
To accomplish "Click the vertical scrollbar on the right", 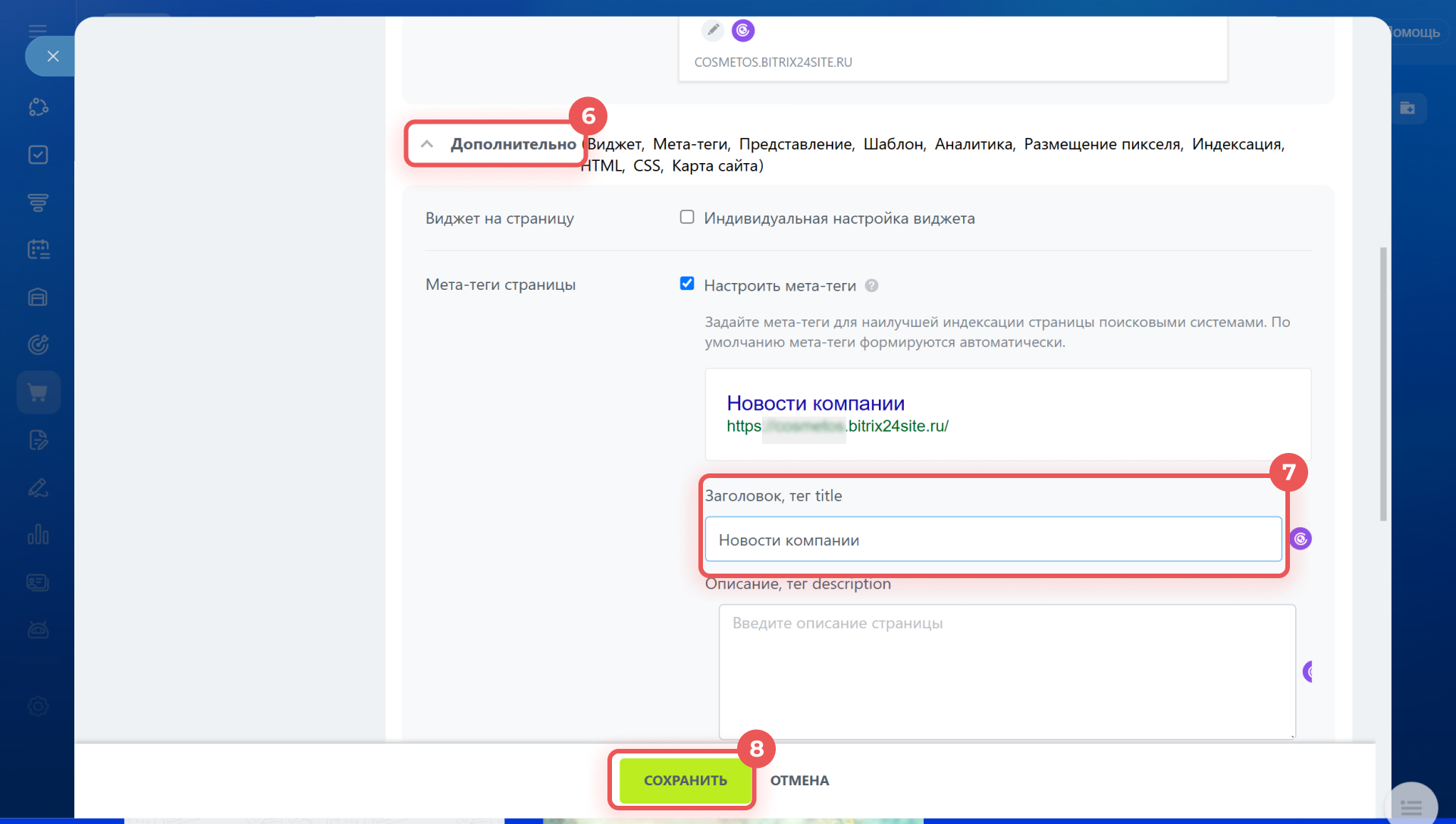I will [x=1383, y=383].
